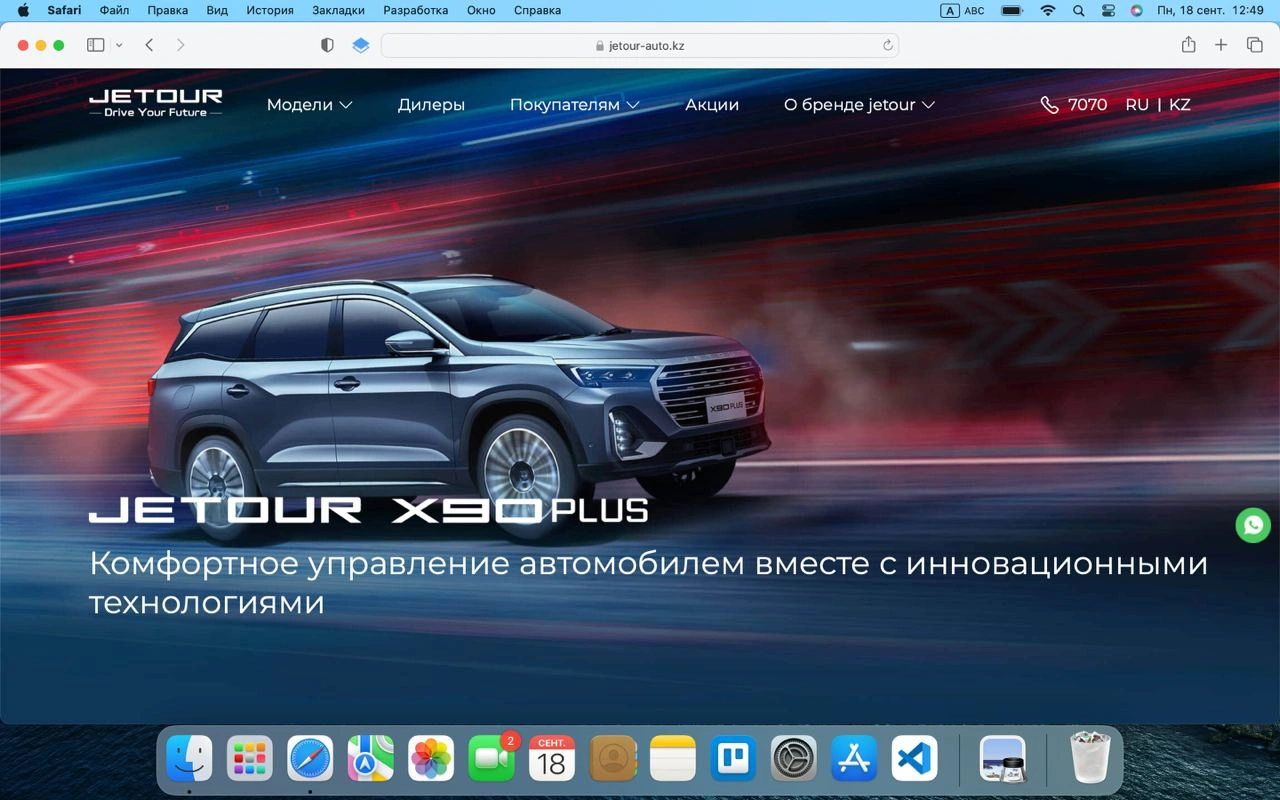
Task: Click the WhatsApp chat floating icon
Action: pyautogui.click(x=1253, y=525)
